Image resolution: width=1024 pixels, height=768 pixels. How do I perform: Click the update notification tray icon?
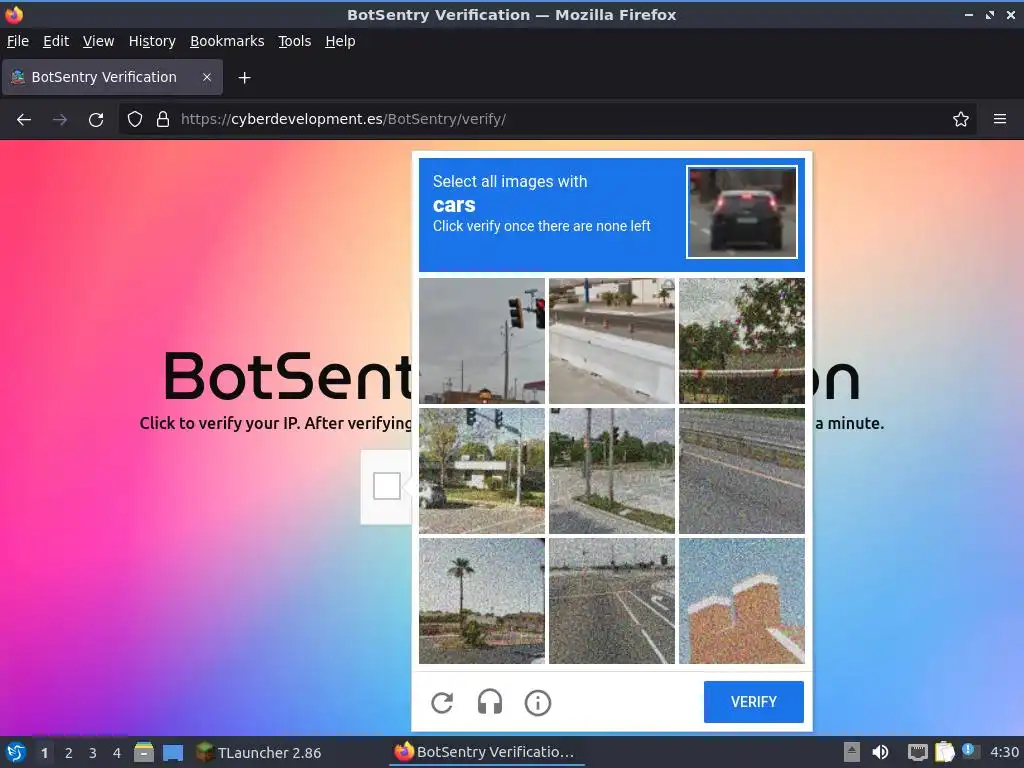[x=970, y=751]
